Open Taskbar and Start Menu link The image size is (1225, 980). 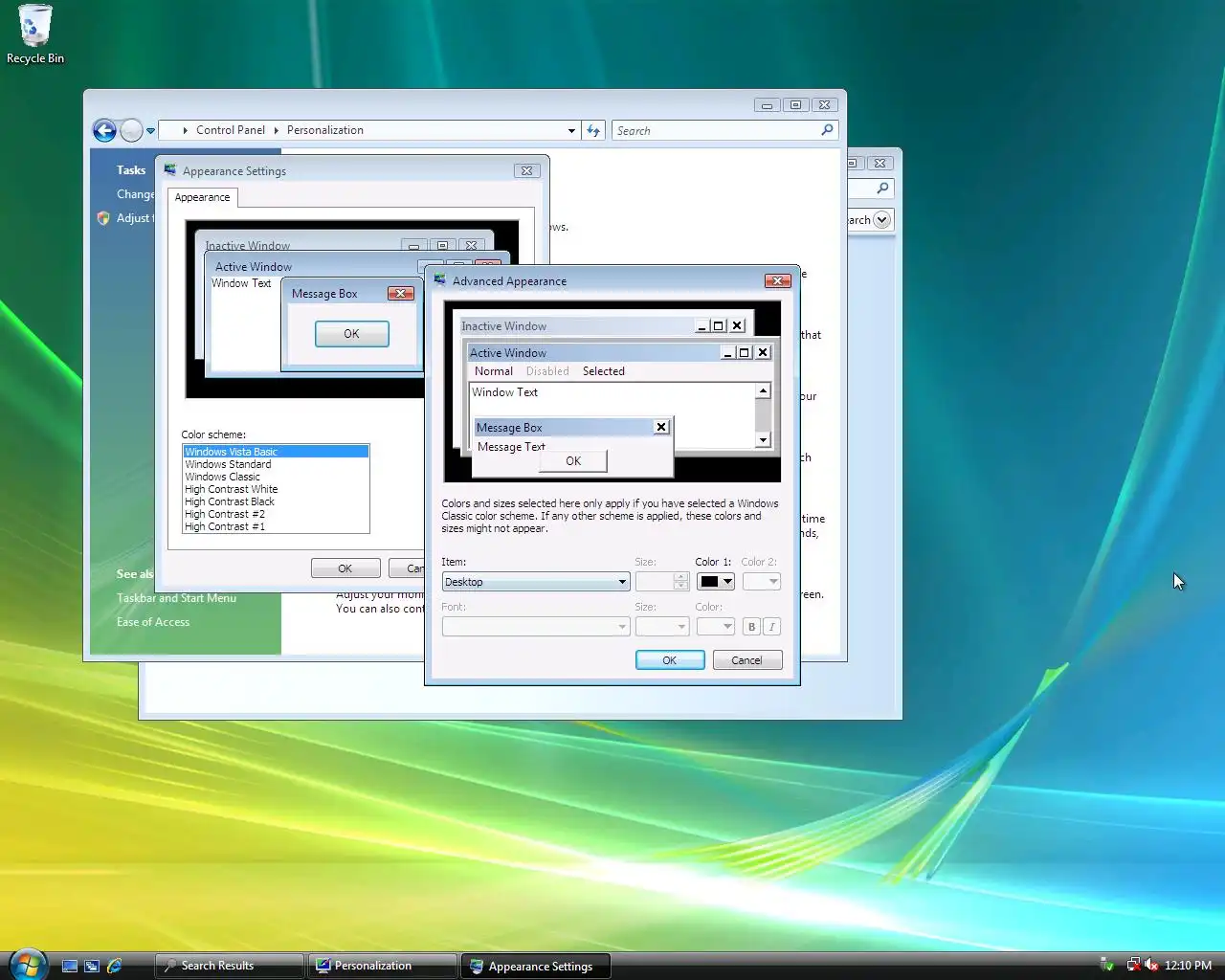tap(176, 598)
